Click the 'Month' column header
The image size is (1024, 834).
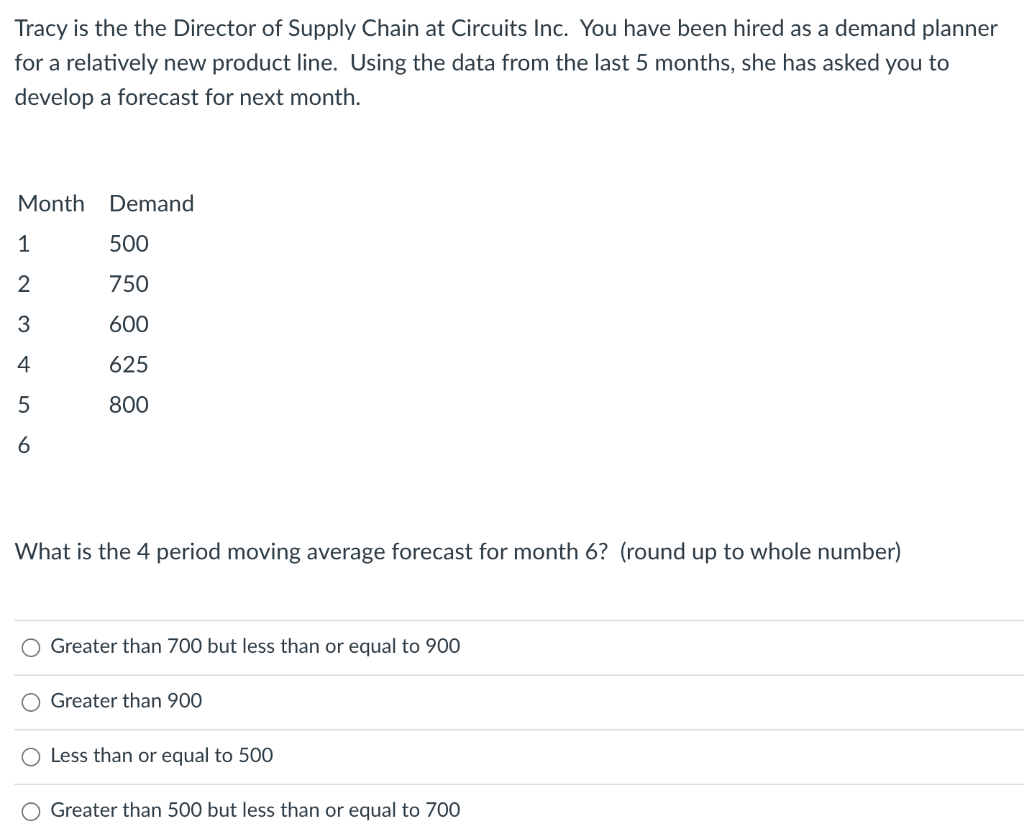51,203
